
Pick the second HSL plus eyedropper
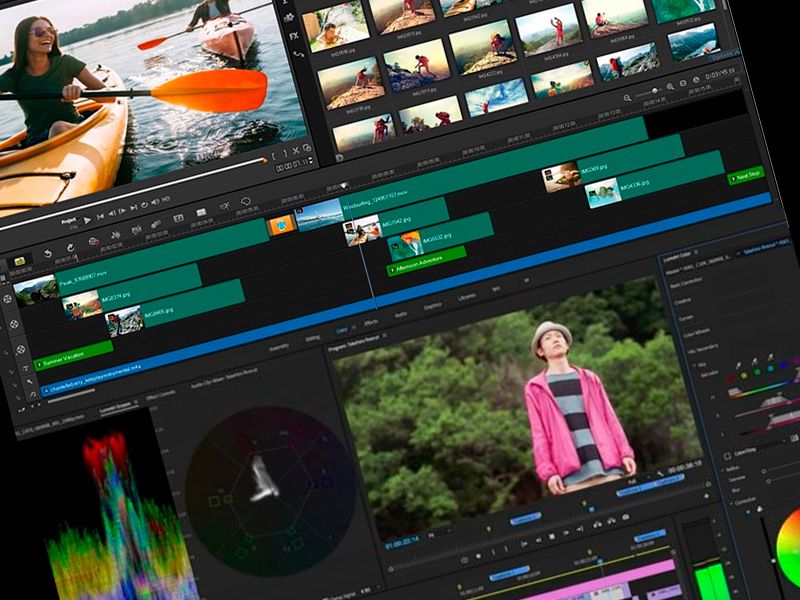coord(754,362)
